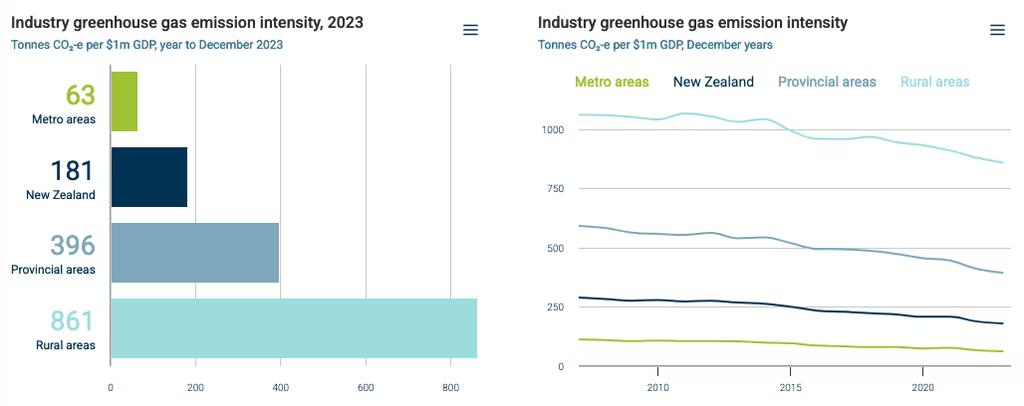This screenshot has width=1024, height=406.
Task: Toggle the New Zealand legend series
Action: point(713,82)
